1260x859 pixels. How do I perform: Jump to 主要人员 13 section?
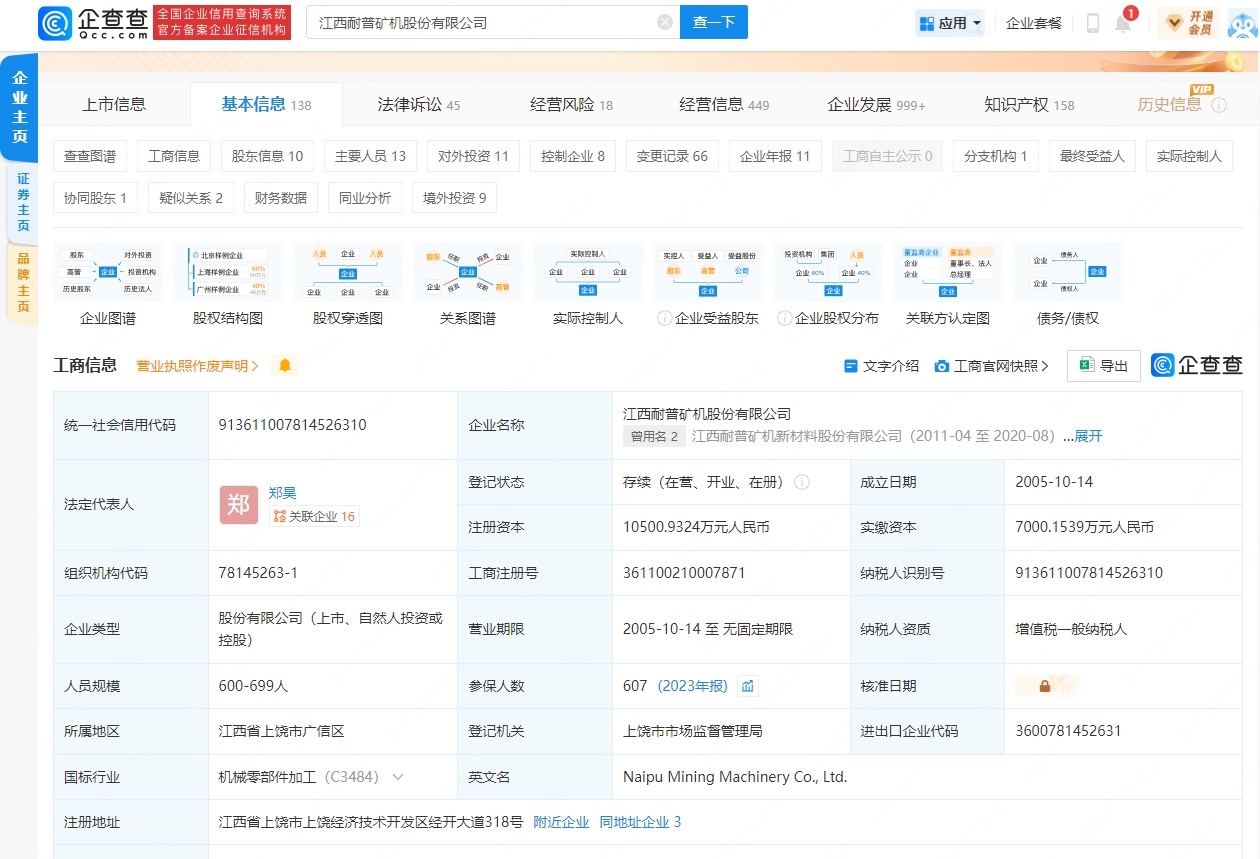tap(370, 156)
